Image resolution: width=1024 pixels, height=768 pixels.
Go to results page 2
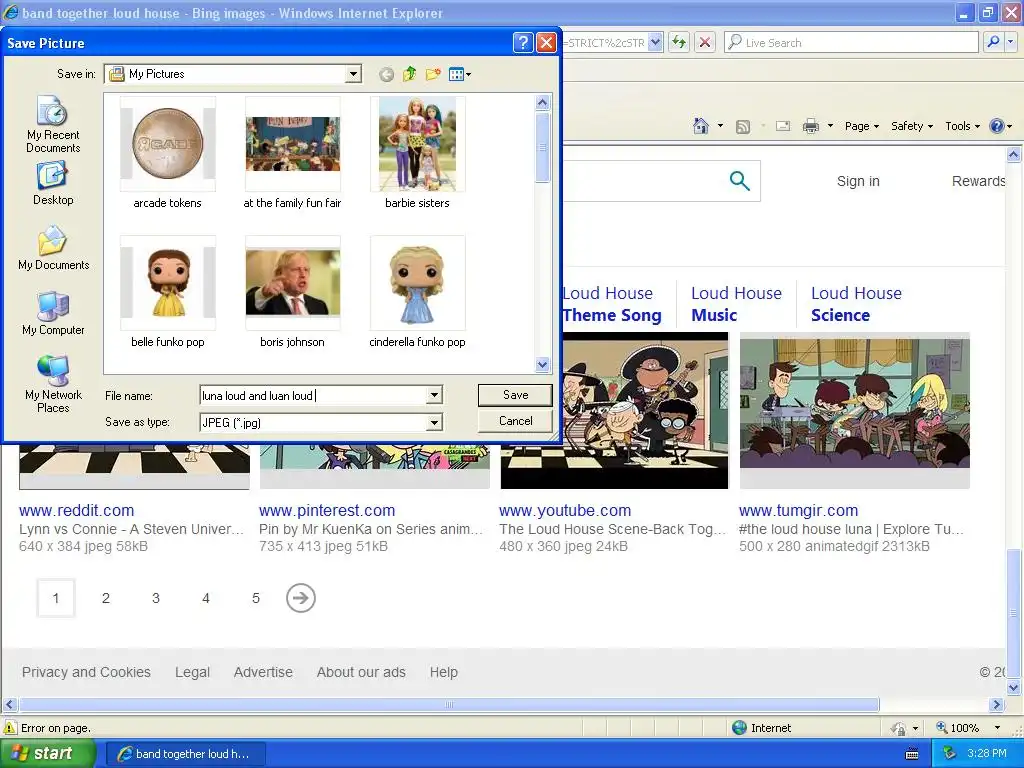pos(106,598)
